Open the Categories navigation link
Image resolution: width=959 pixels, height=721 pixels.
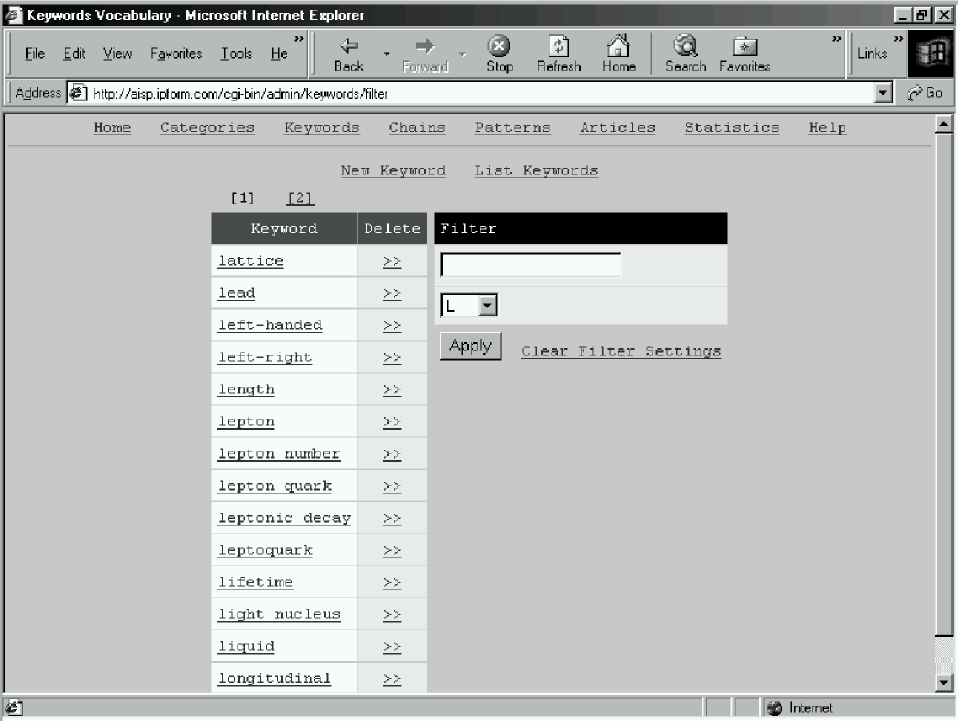[207, 128]
